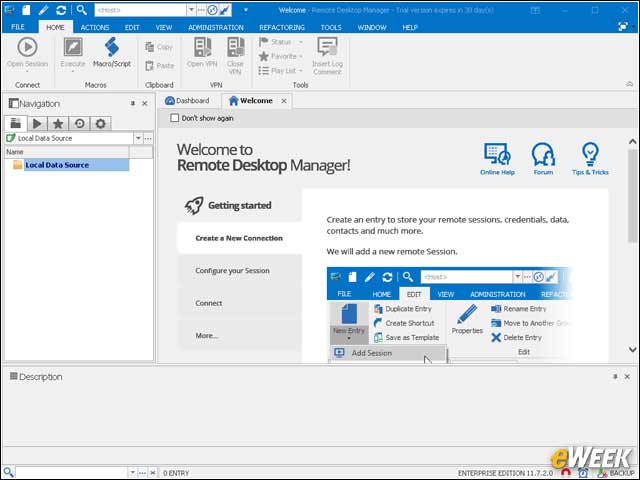Open the Tips & Tricks lightbulb icon
The height and width of the screenshot is (480, 640).
(x=590, y=154)
